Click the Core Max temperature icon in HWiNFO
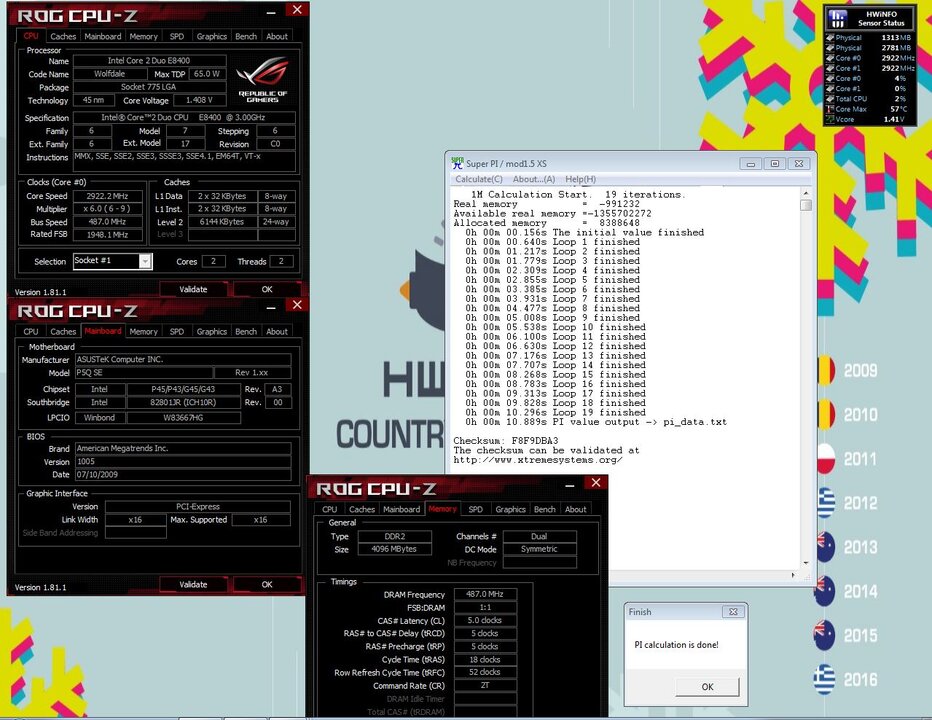The height and width of the screenshot is (720, 932). 830,109
